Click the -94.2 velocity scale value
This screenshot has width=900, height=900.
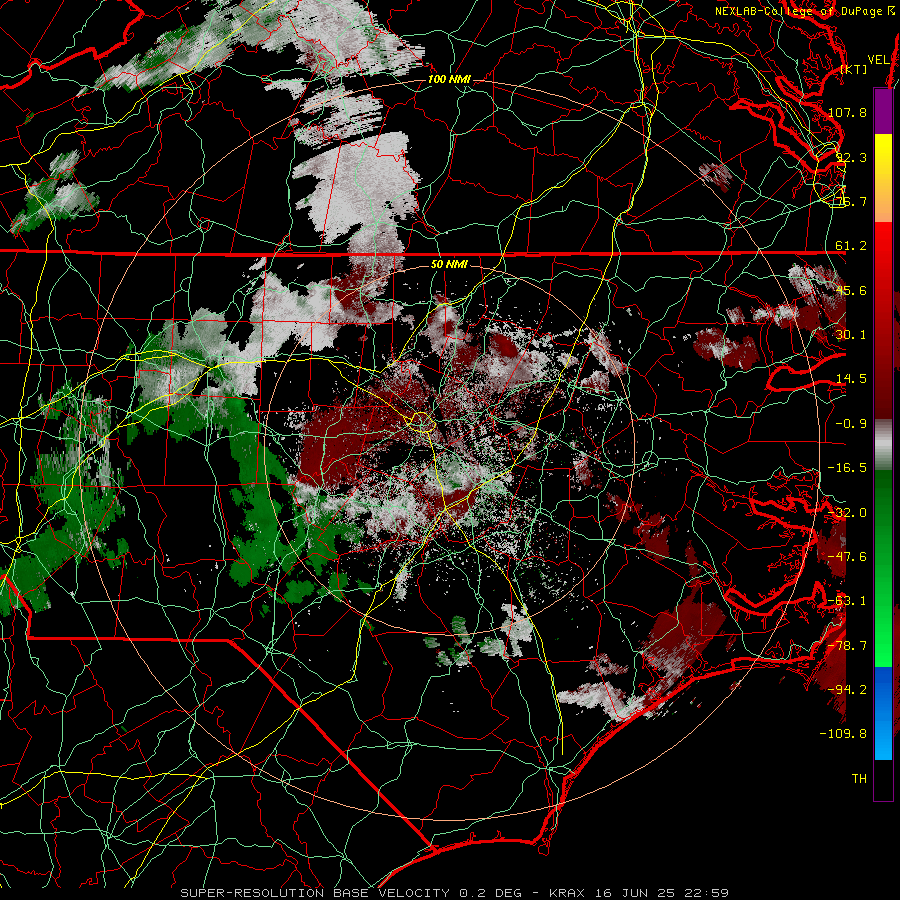(847, 689)
